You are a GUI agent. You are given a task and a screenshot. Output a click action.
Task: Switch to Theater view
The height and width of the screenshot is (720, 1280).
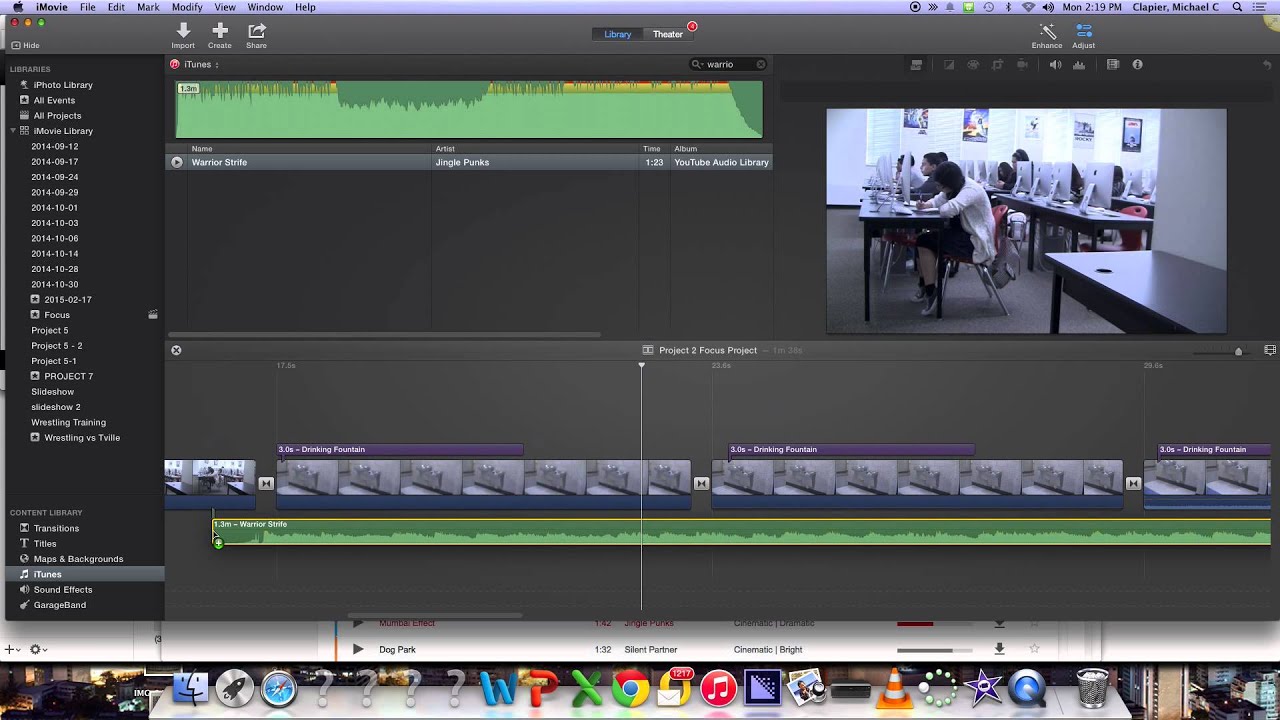[668, 34]
